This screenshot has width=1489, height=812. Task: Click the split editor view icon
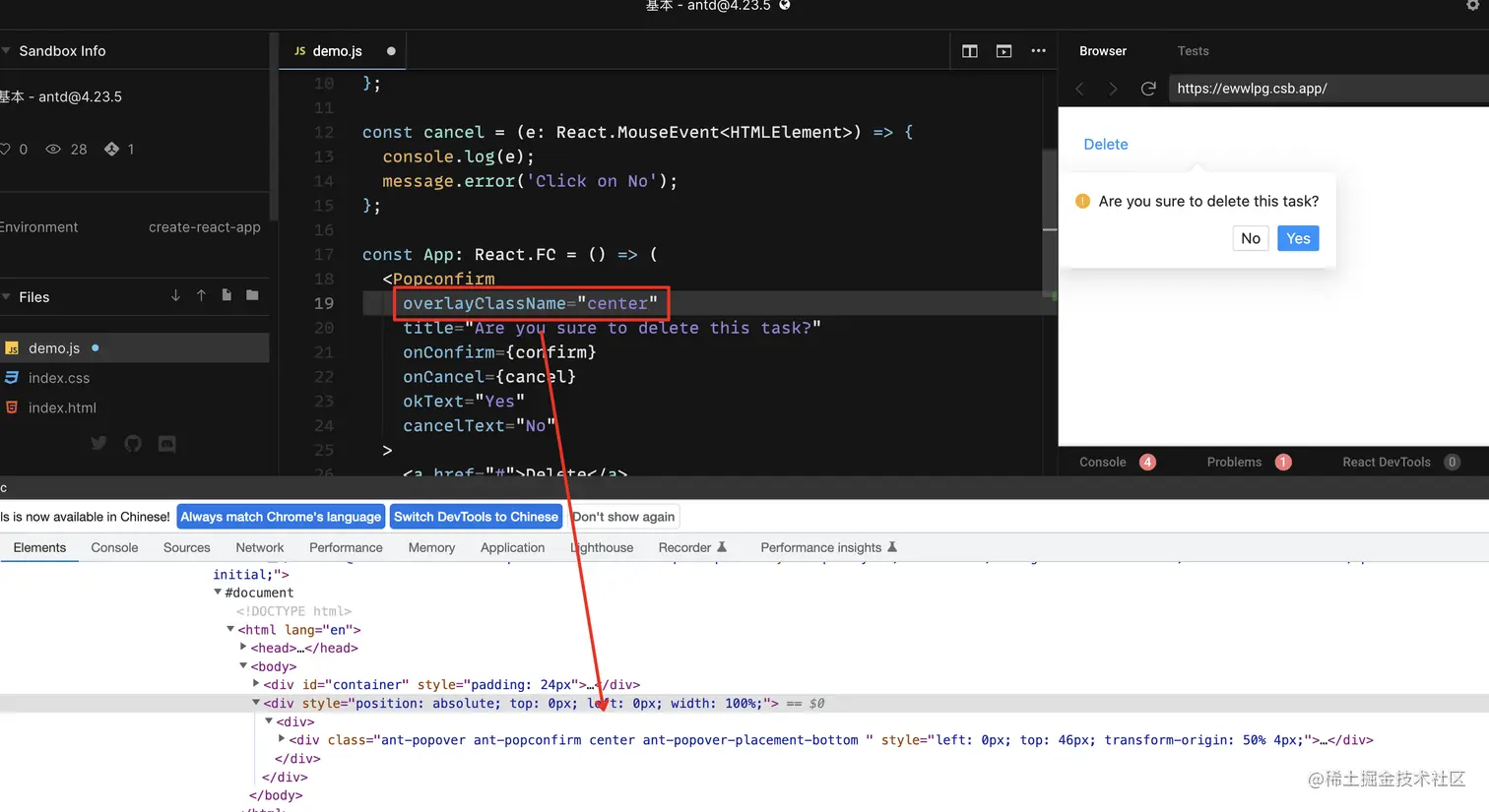(970, 51)
